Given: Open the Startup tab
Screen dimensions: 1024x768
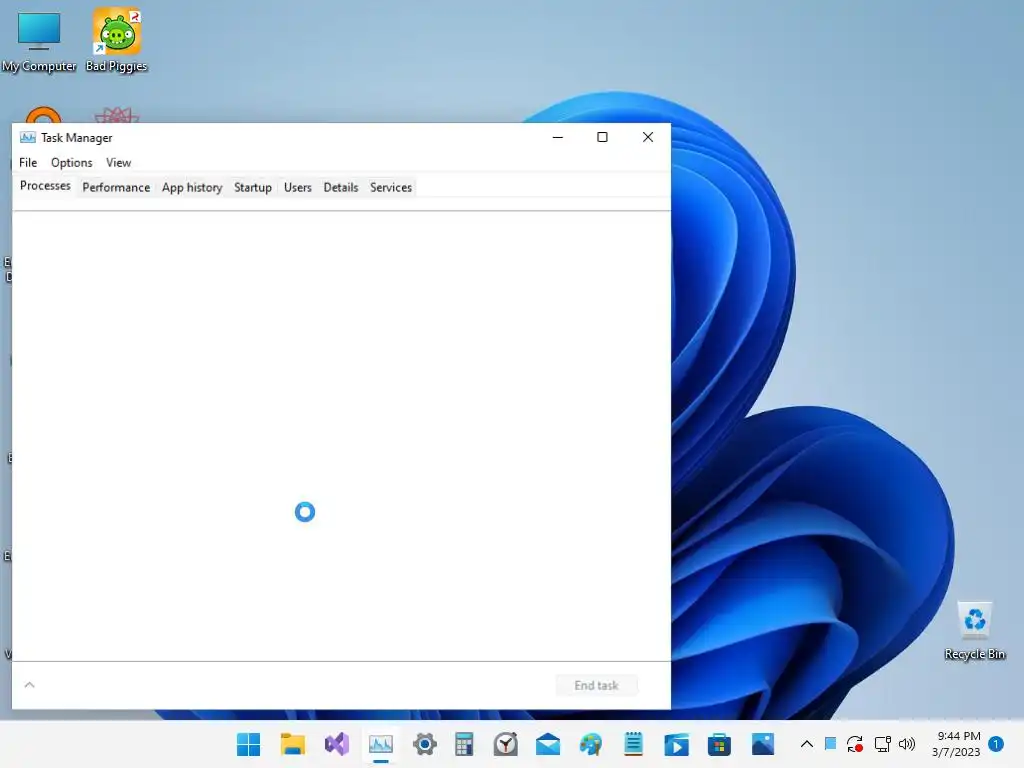Looking at the screenshot, I should [x=253, y=187].
